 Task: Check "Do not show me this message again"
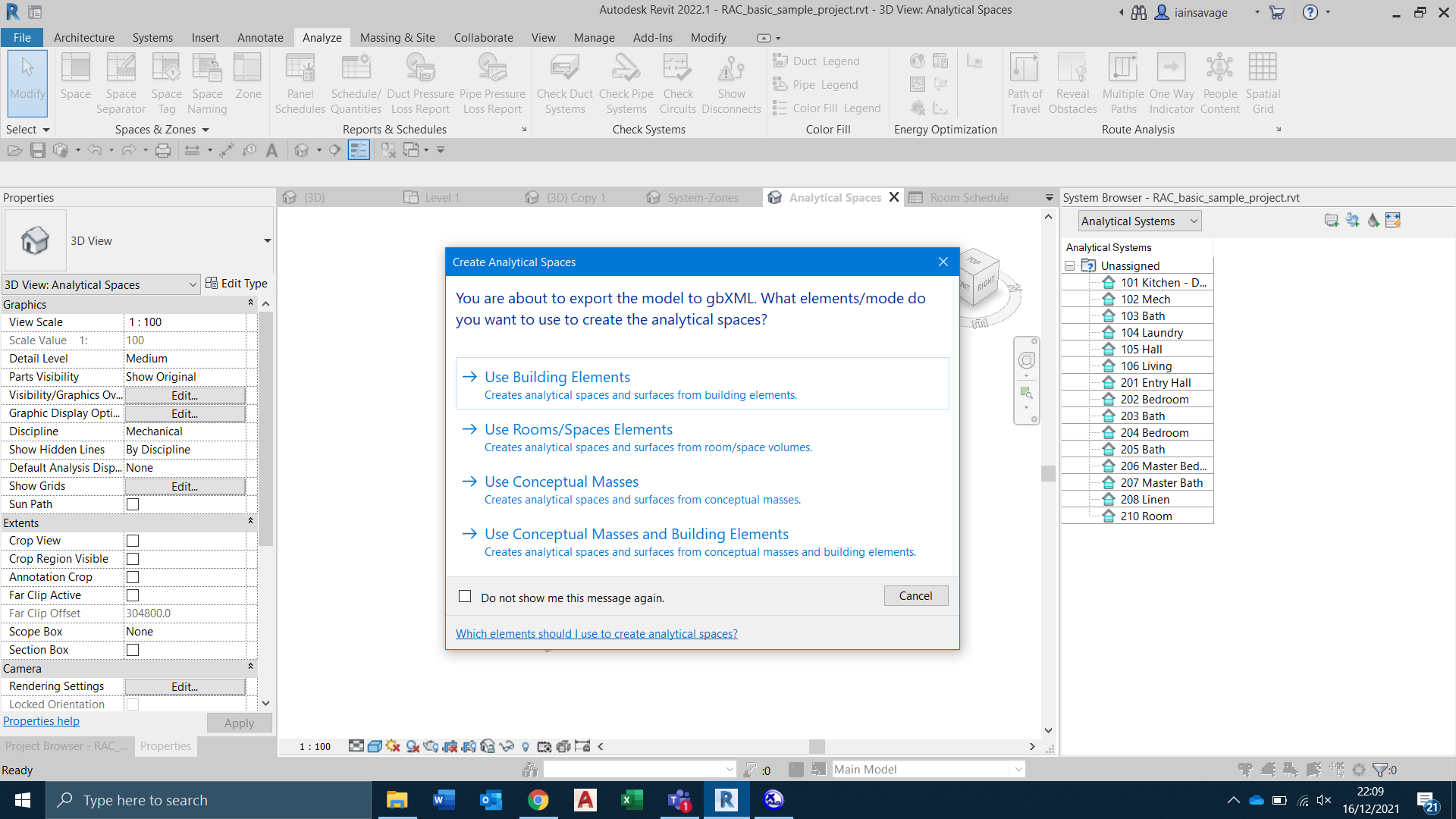(x=465, y=596)
